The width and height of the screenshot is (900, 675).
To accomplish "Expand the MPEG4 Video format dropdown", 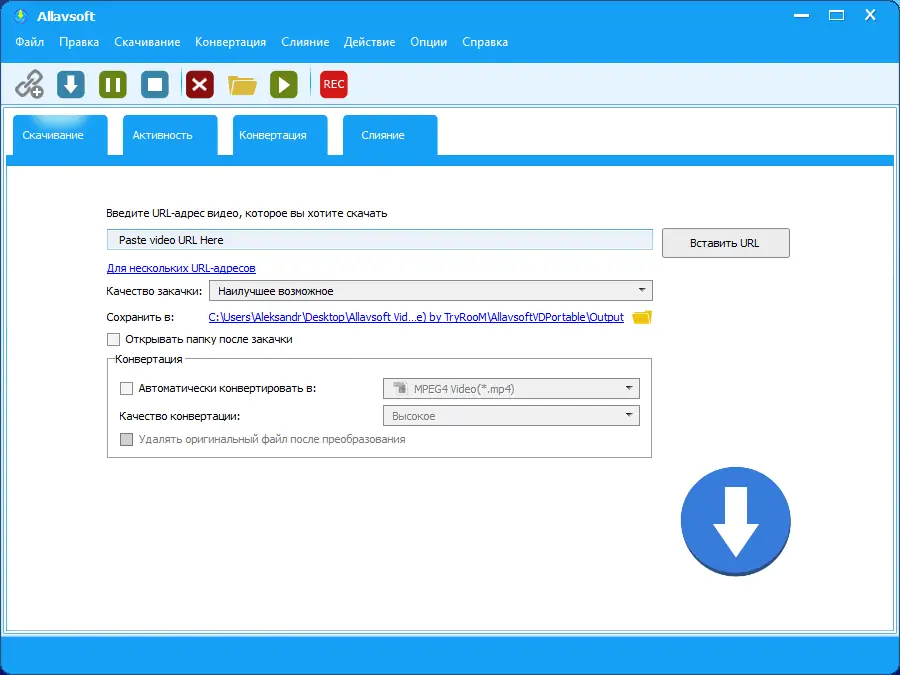I will click(x=629, y=388).
